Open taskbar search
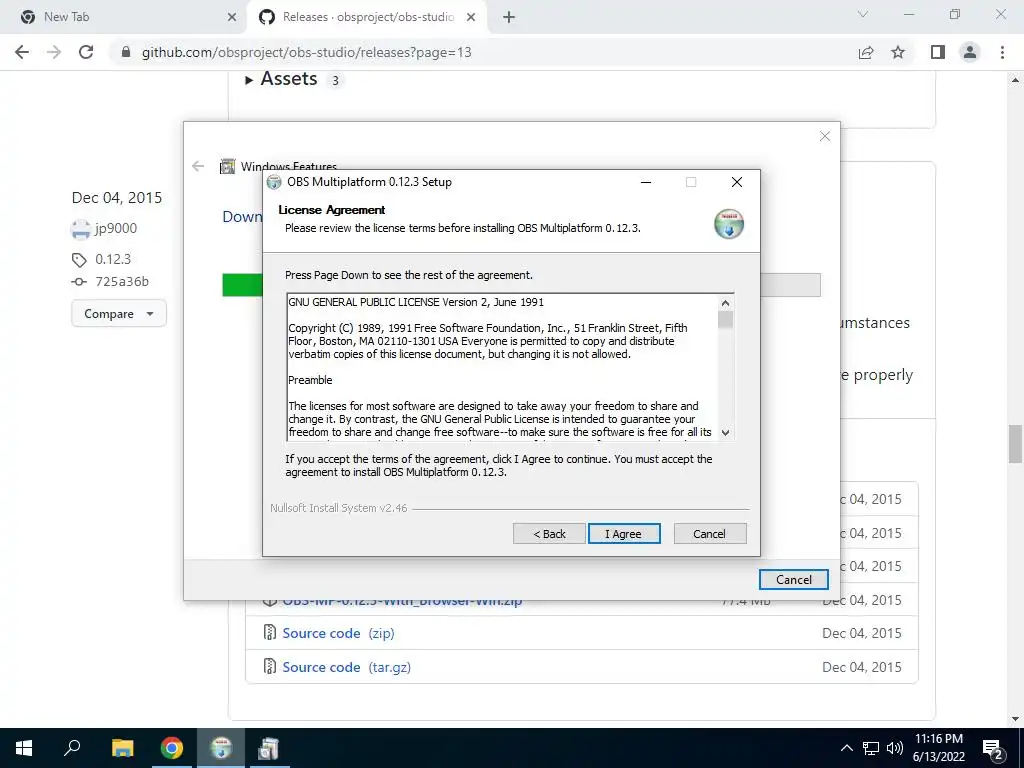This screenshot has width=1024, height=768. coord(72,748)
